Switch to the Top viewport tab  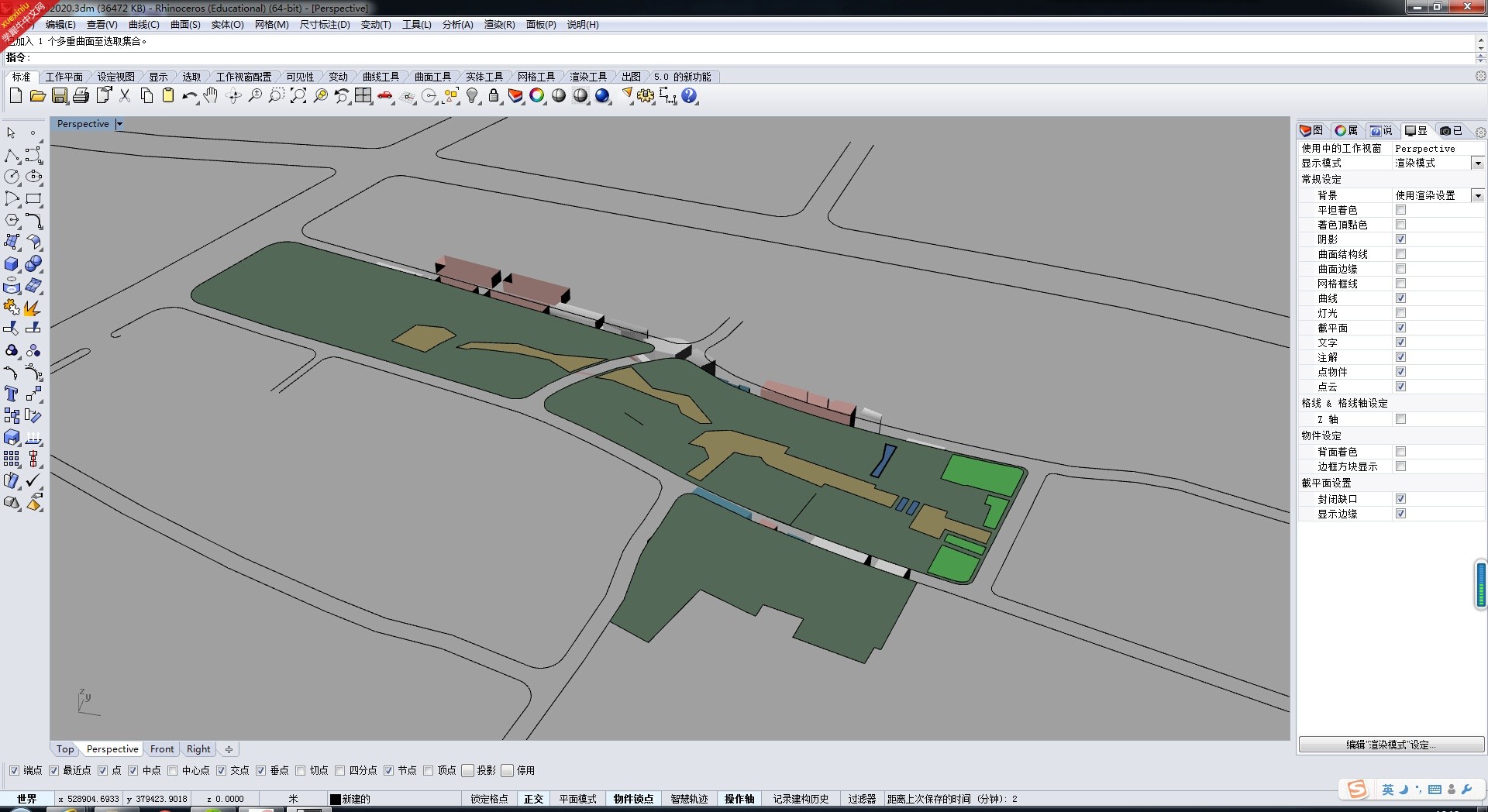click(x=65, y=749)
